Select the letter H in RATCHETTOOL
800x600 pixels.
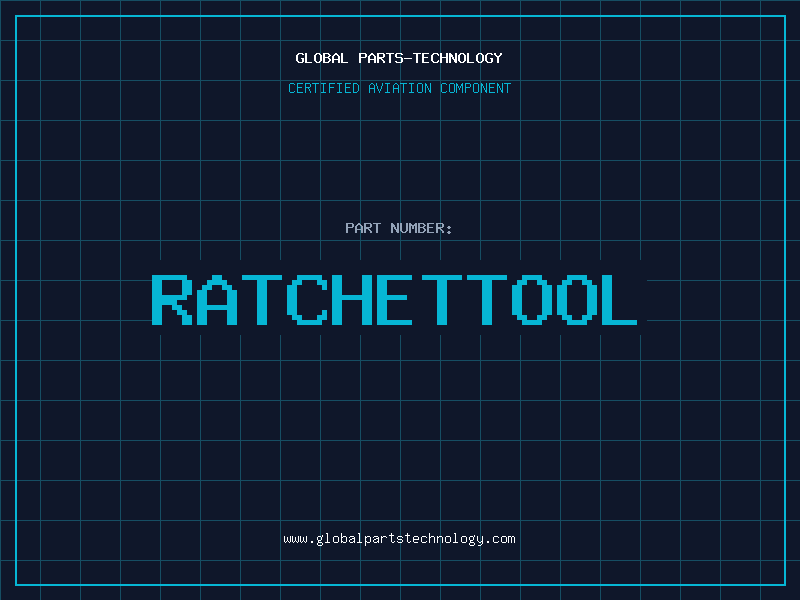pos(350,300)
